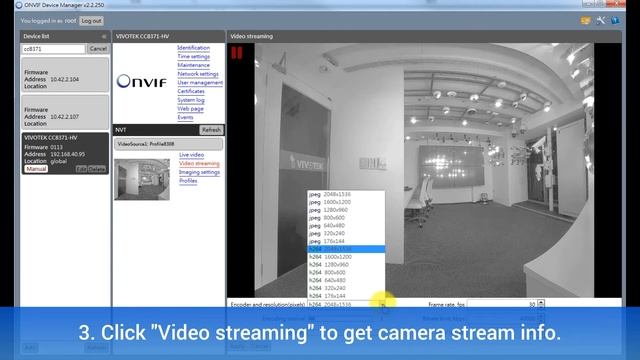This screenshot has height=360, width=640.
Task: Open the Certificates link
Action: (191, 91)
